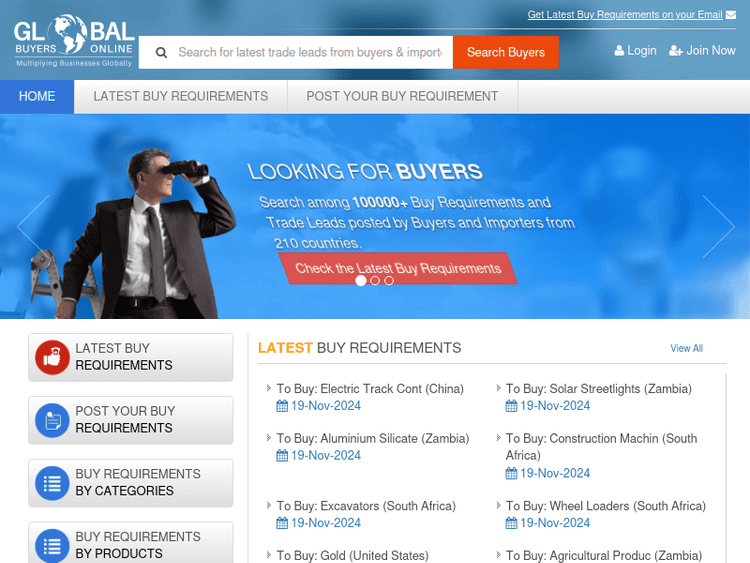The width and height of the screenshot is (750, 563).
Task: Click calendar icon under Excavators
Action: pos(282,523)
